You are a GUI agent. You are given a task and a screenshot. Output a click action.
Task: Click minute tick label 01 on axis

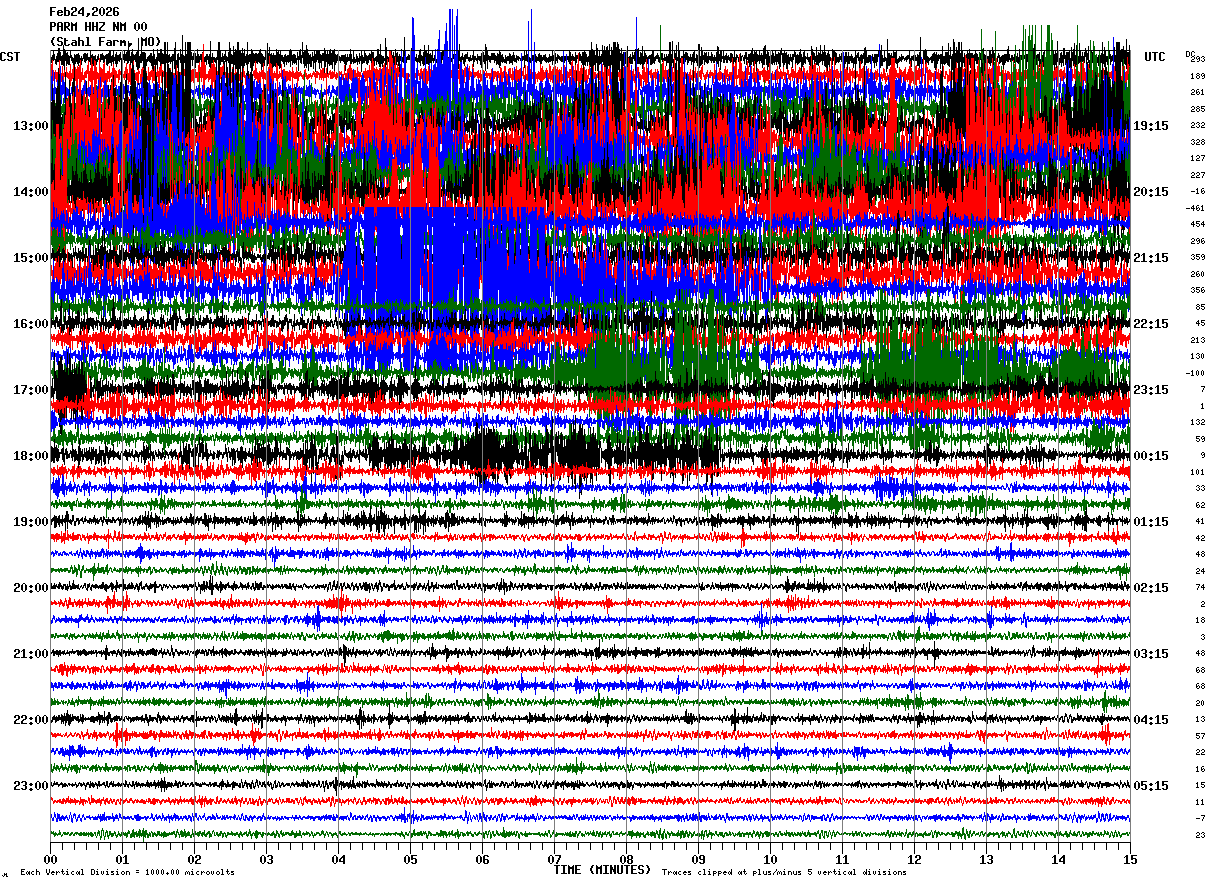122,859
